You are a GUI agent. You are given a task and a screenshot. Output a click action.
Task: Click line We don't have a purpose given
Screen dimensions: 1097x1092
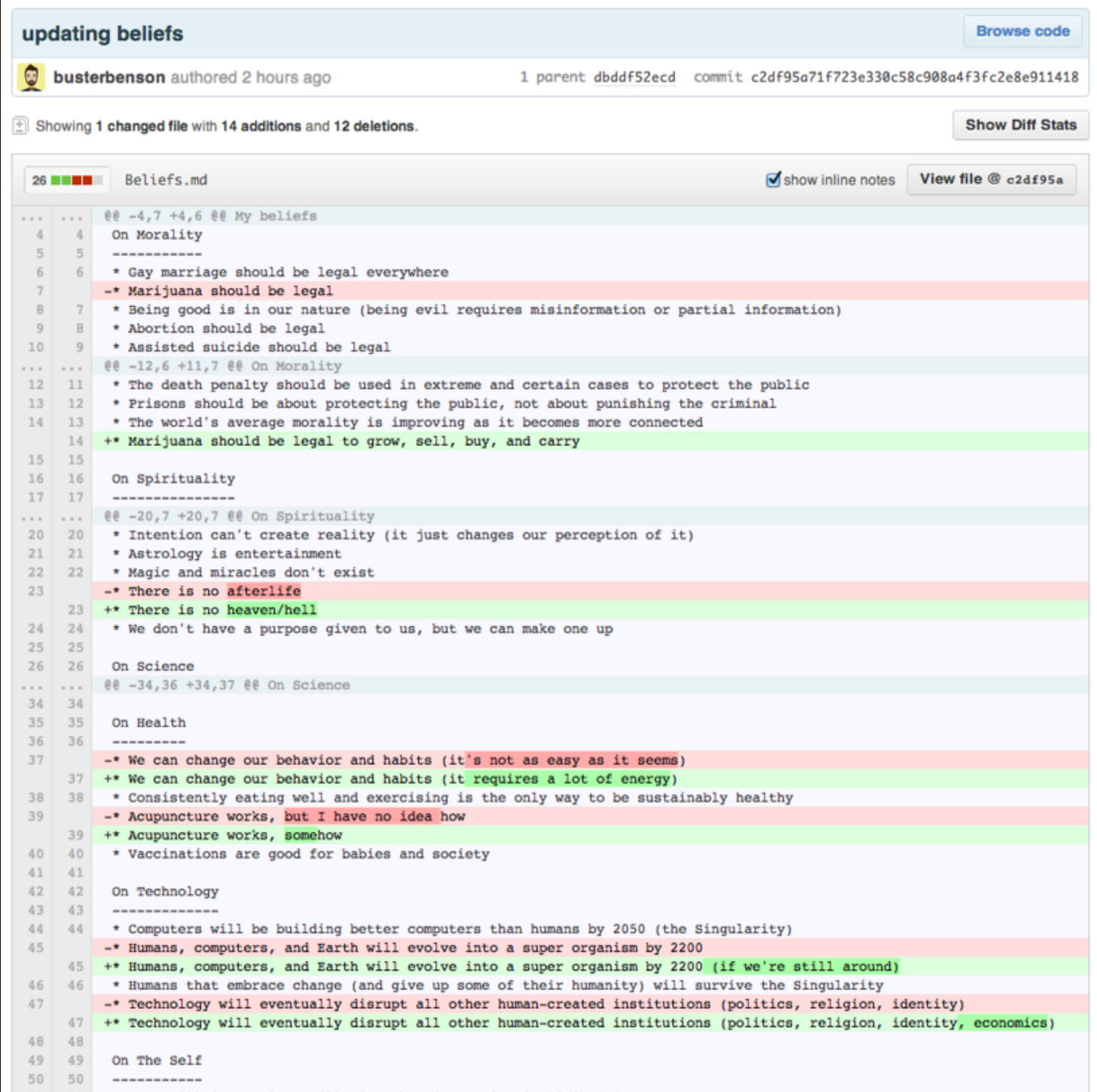(x=590, y=629)
